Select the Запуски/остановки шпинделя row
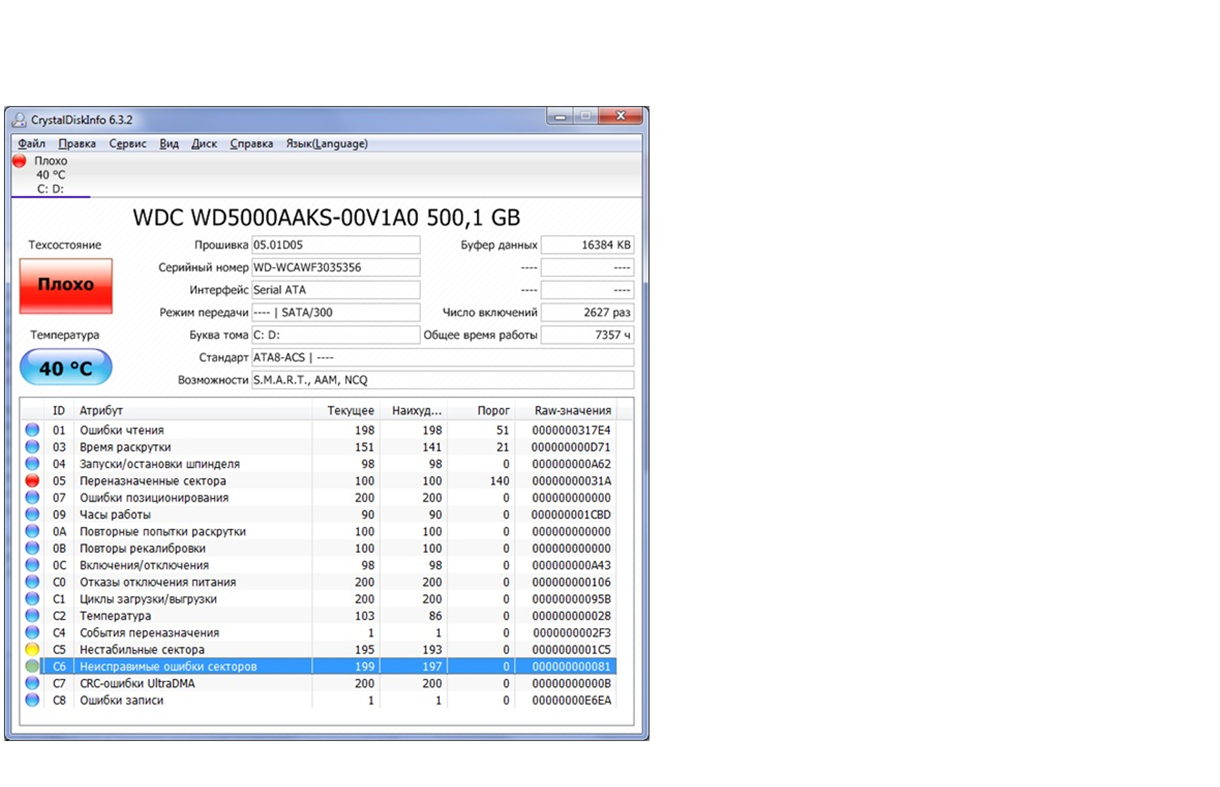 point(320,464)
